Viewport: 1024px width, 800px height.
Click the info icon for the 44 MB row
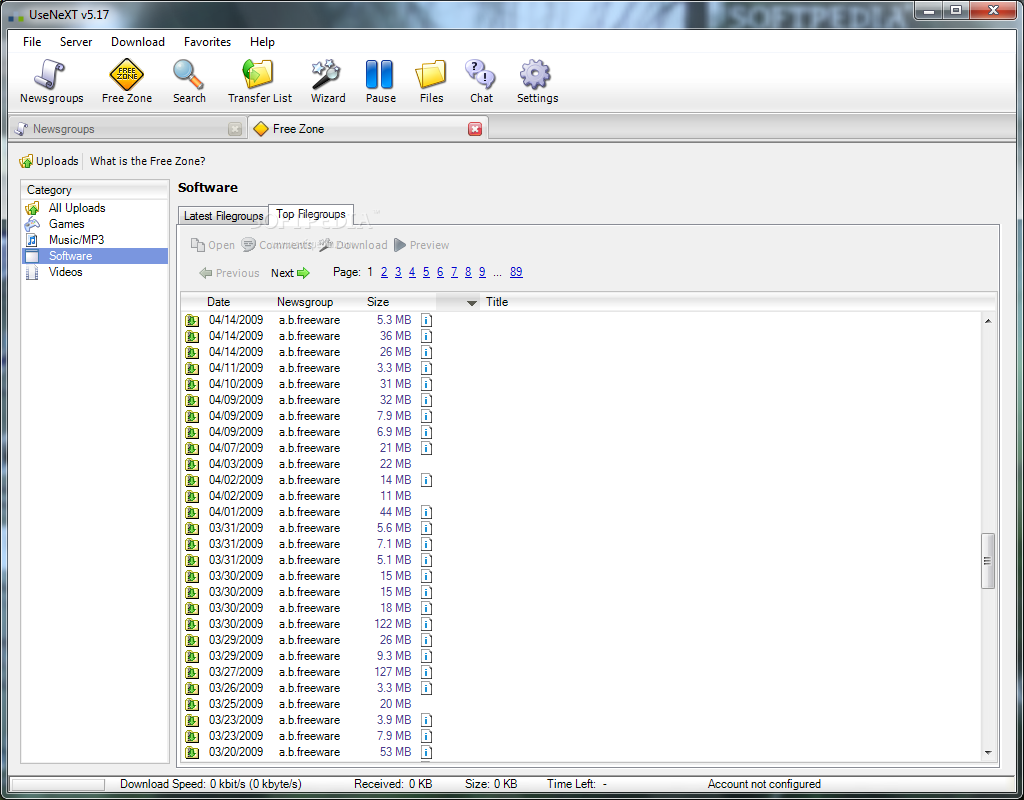426,512
